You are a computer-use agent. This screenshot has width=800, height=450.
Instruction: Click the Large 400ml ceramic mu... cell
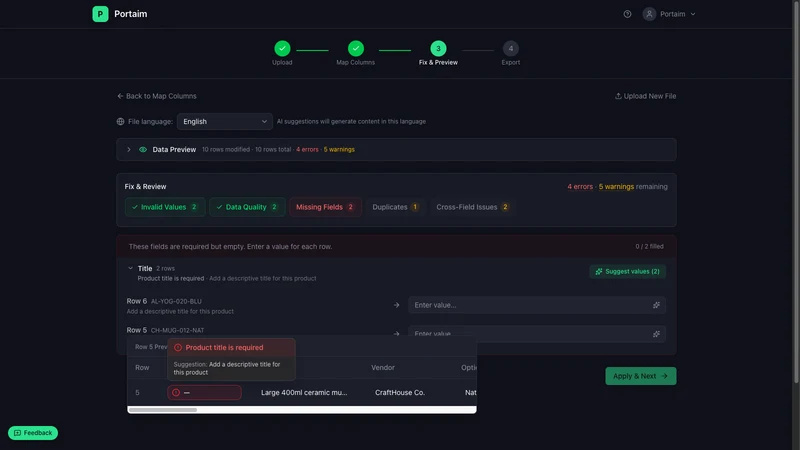tap(304, 392)
